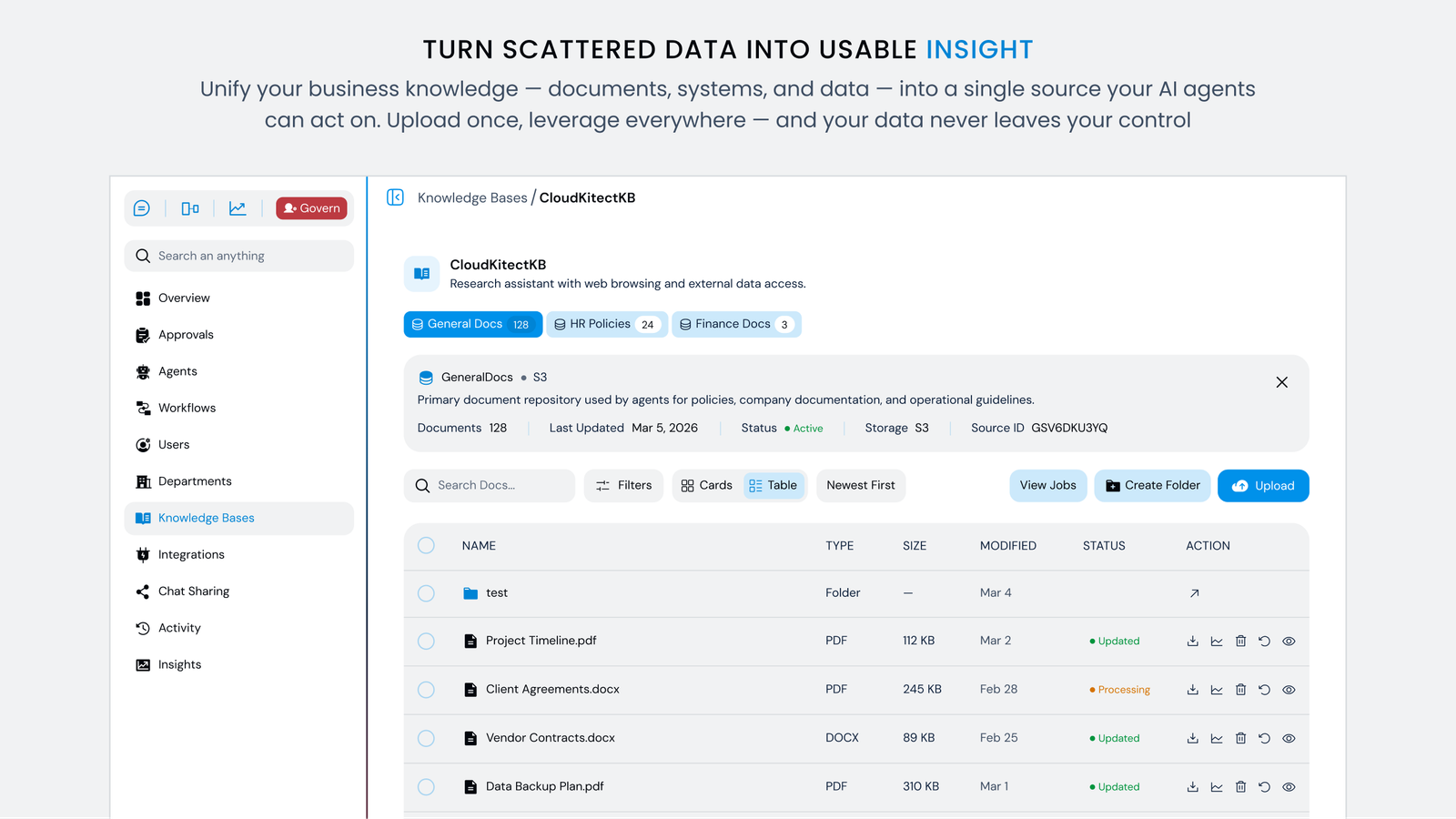
Task: Open the test folder arrow icon
Action: (1194, 593)
